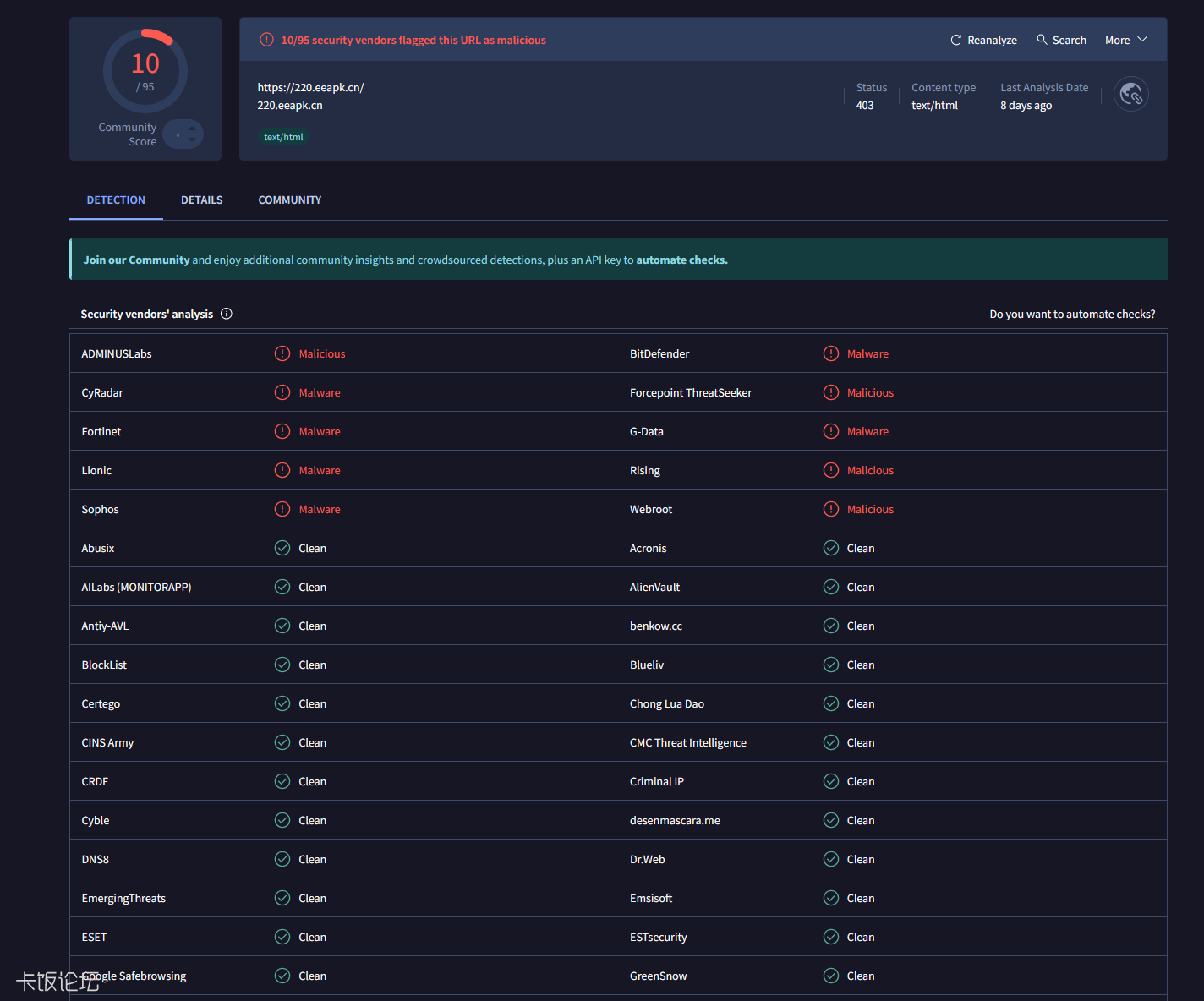Open the Join our Community link
Image resolution: width=1204 pixels, height=1001 pixels.
pos(136,260)
